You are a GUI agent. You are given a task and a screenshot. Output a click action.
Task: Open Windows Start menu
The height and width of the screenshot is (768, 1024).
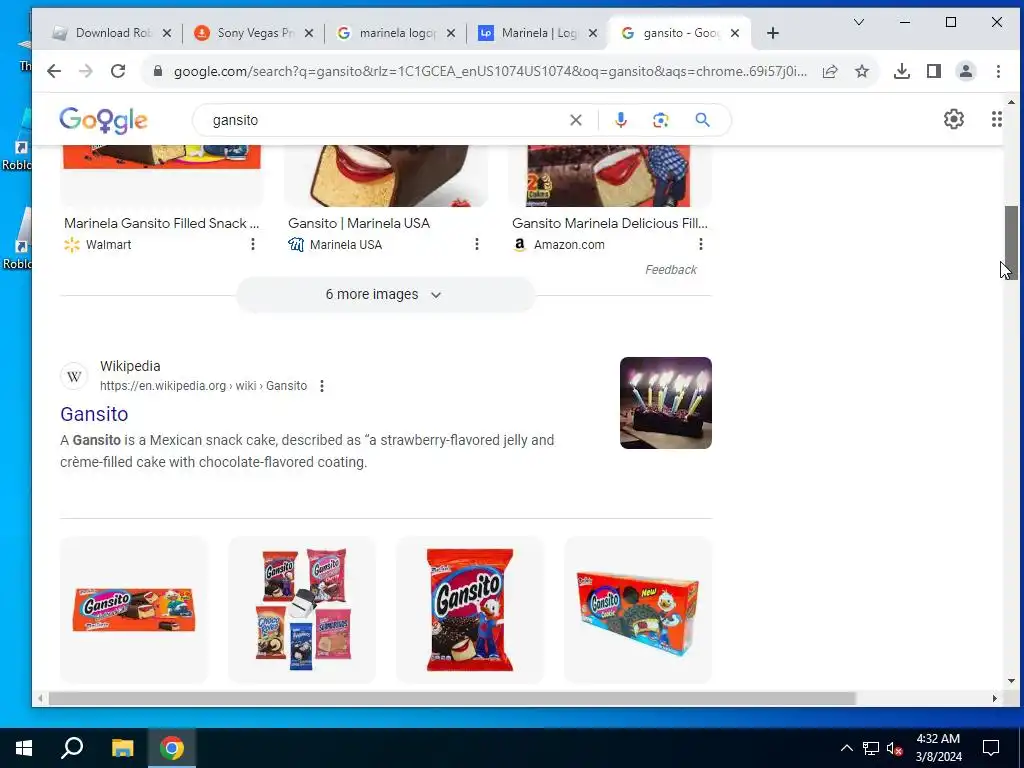click(24, 748)
